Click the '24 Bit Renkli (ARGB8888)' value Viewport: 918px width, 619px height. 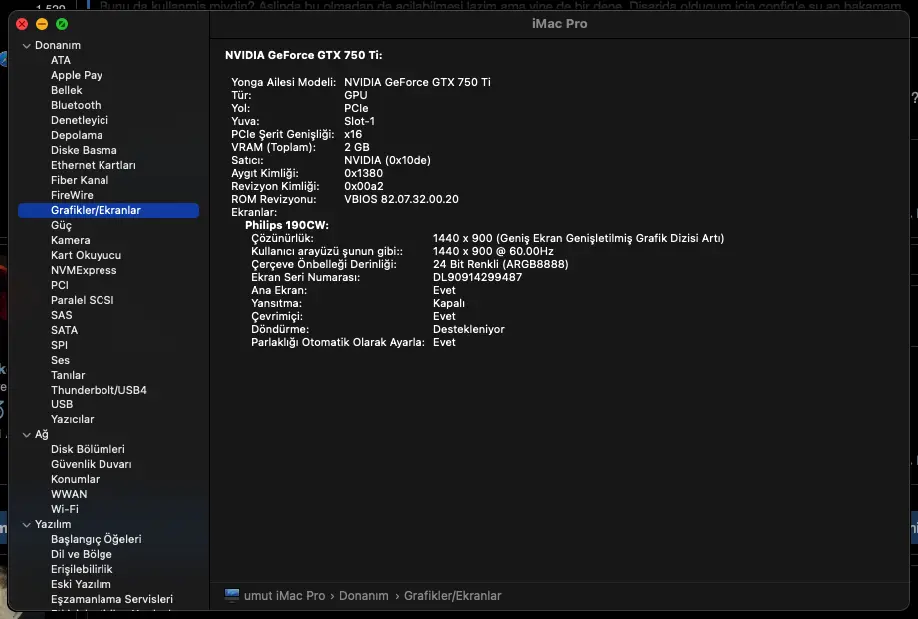coord(501,264)
